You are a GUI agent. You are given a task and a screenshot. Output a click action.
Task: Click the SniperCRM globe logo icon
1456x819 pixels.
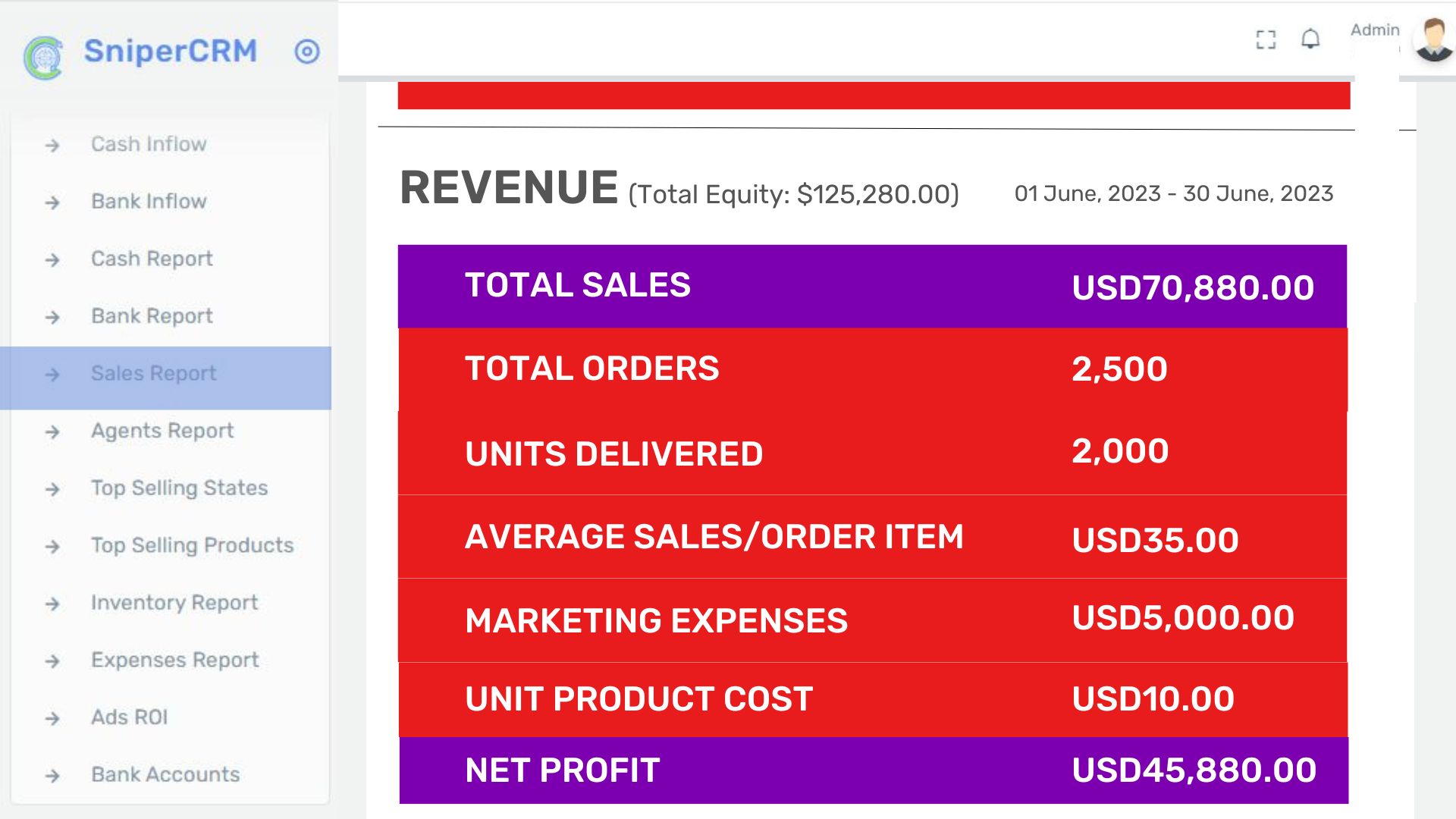coord(43,58)
